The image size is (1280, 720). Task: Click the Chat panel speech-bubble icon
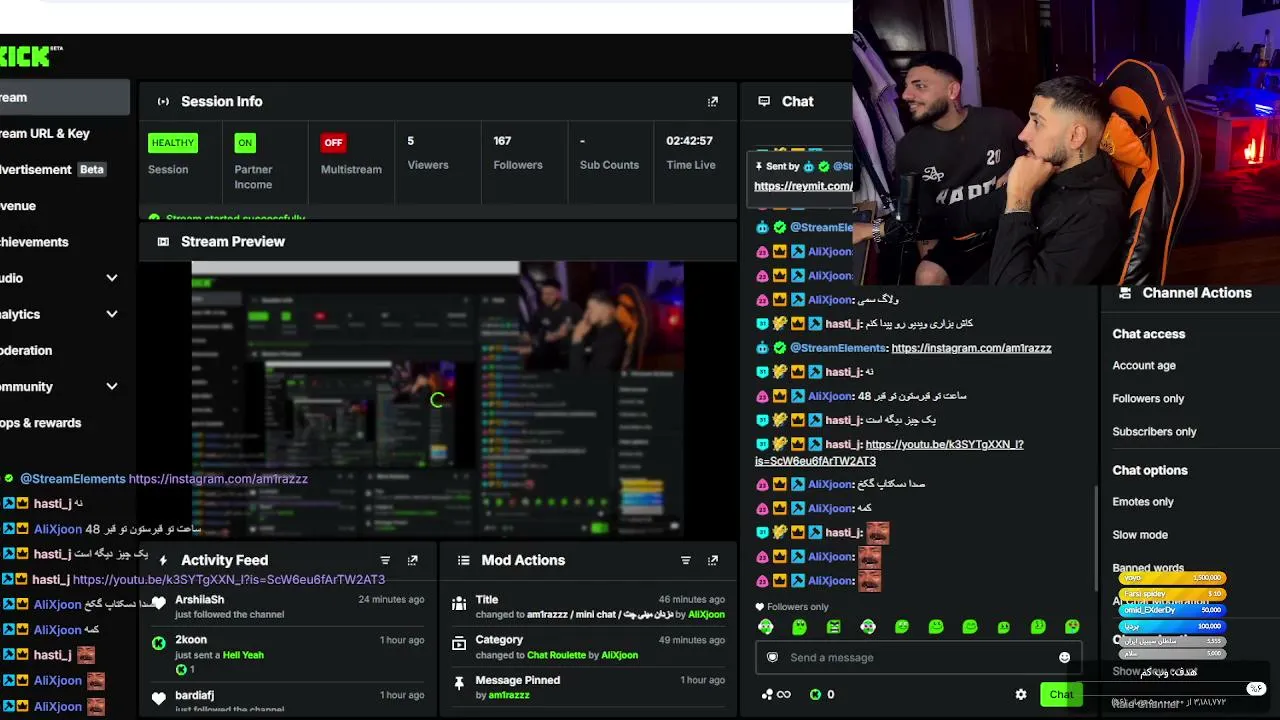764,101
